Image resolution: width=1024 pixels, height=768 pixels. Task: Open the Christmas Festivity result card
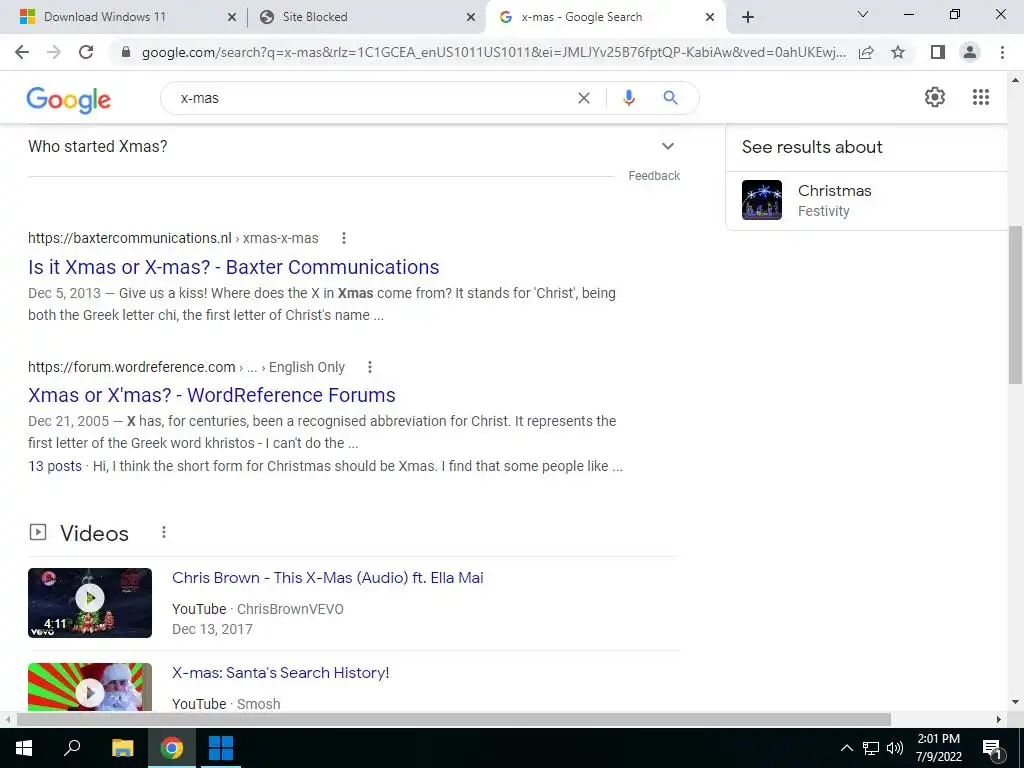pyautogui.click(x=867, y=200)
